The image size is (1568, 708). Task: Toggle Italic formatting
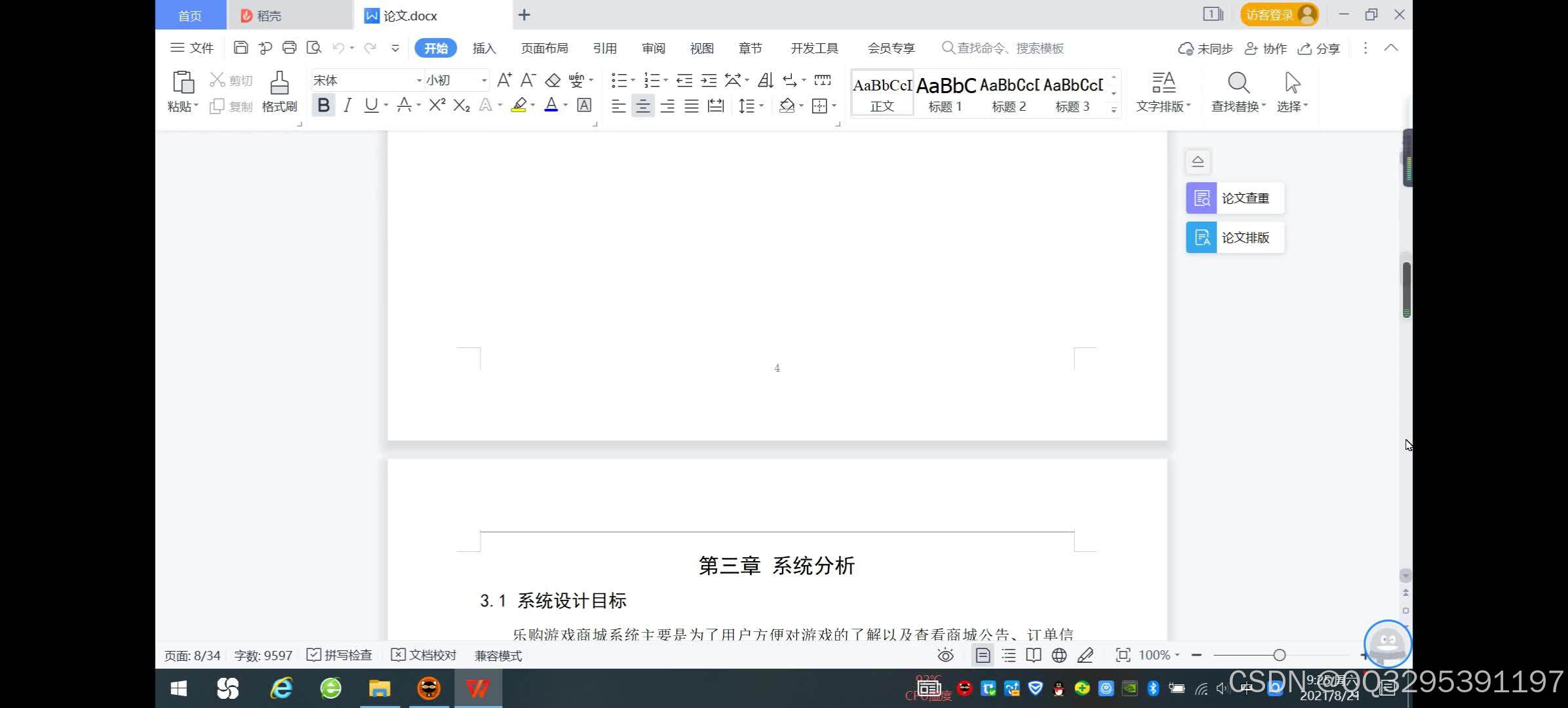point(347,105)
